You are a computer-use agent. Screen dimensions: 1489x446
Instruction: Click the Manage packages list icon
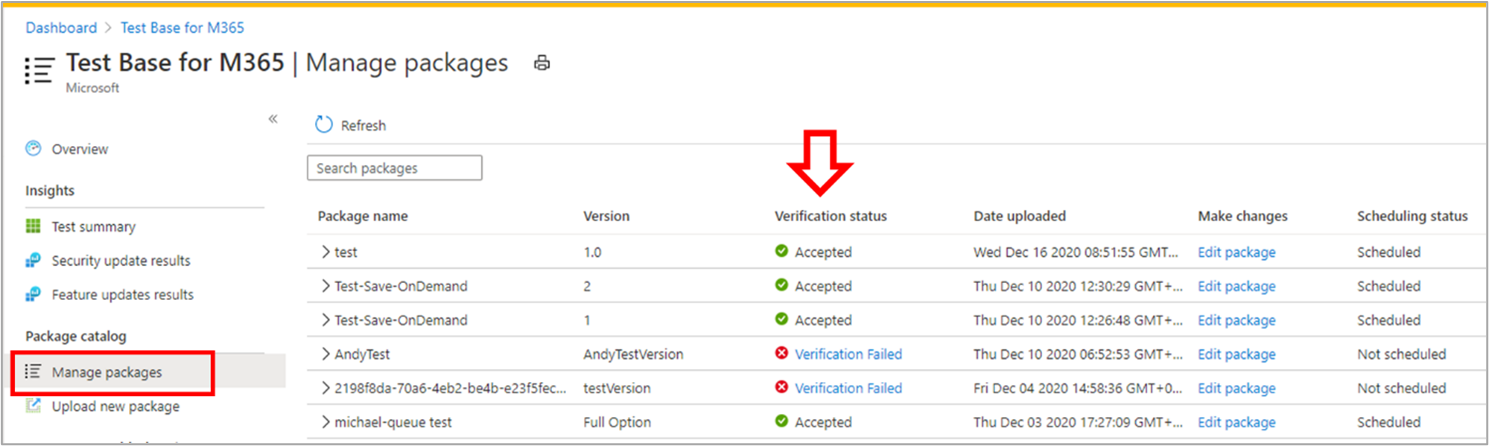pos(33,372)
